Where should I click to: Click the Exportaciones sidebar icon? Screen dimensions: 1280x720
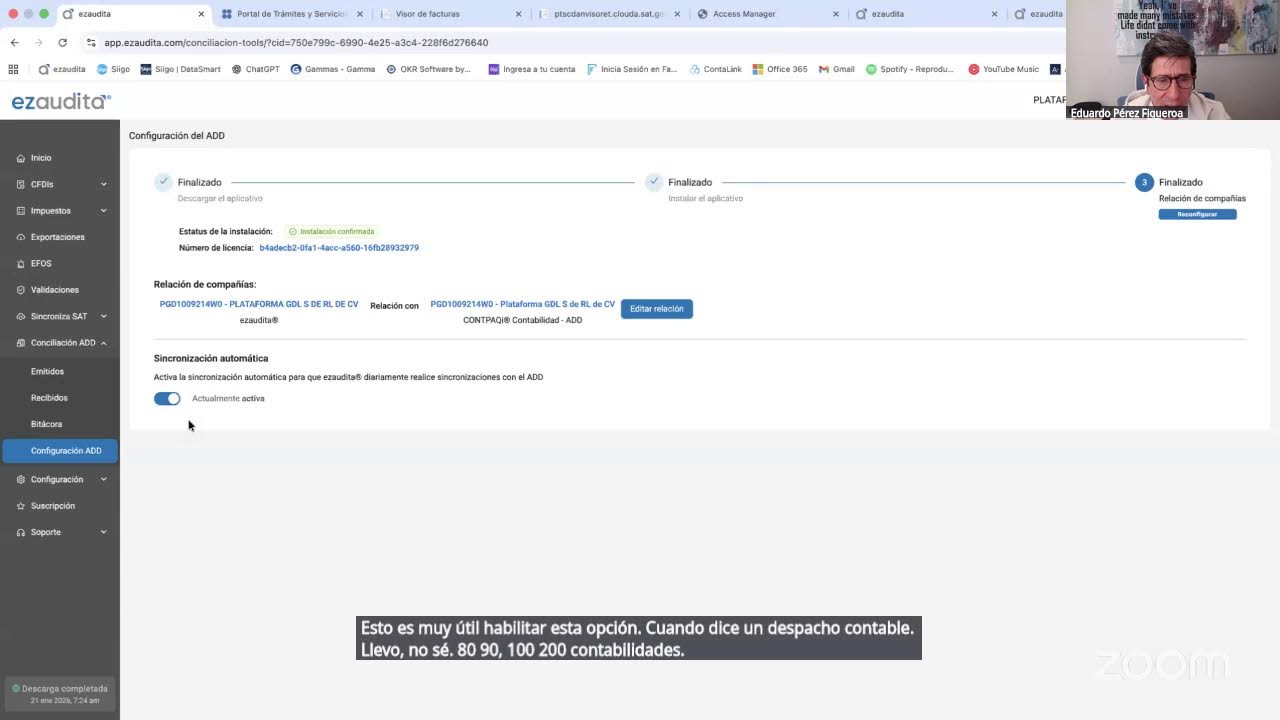(21, 237)
